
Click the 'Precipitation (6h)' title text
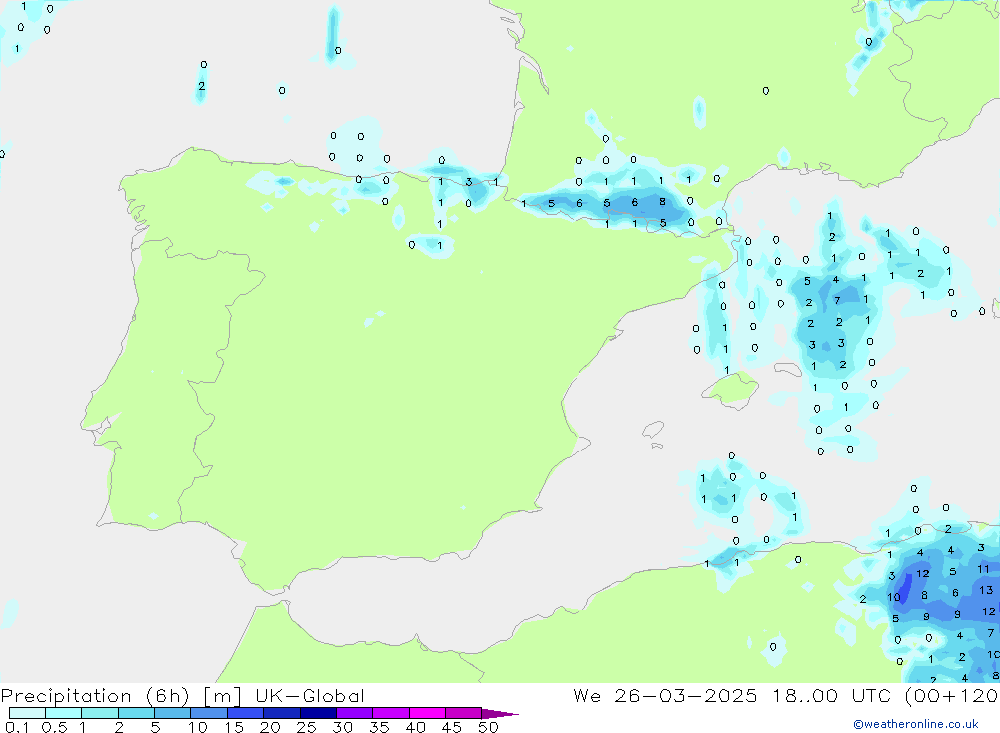tap(95, 696)
